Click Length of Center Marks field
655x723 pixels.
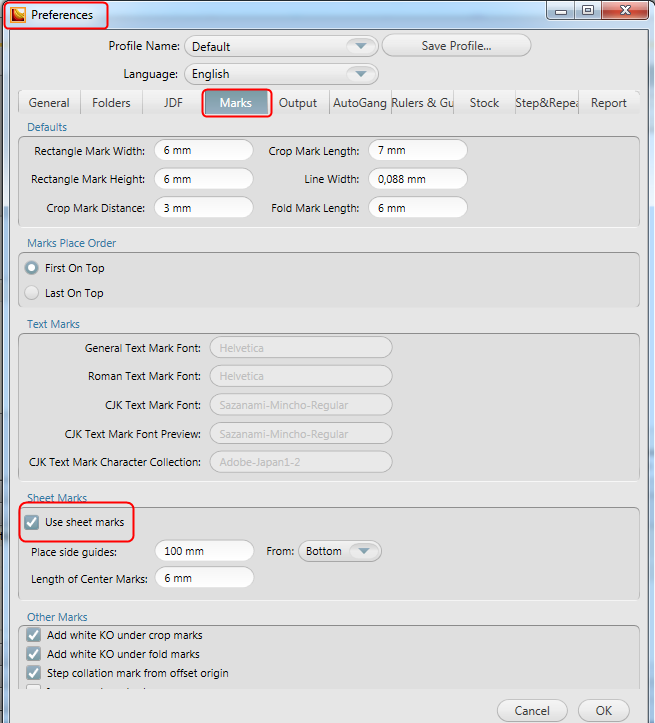(204, 578)
